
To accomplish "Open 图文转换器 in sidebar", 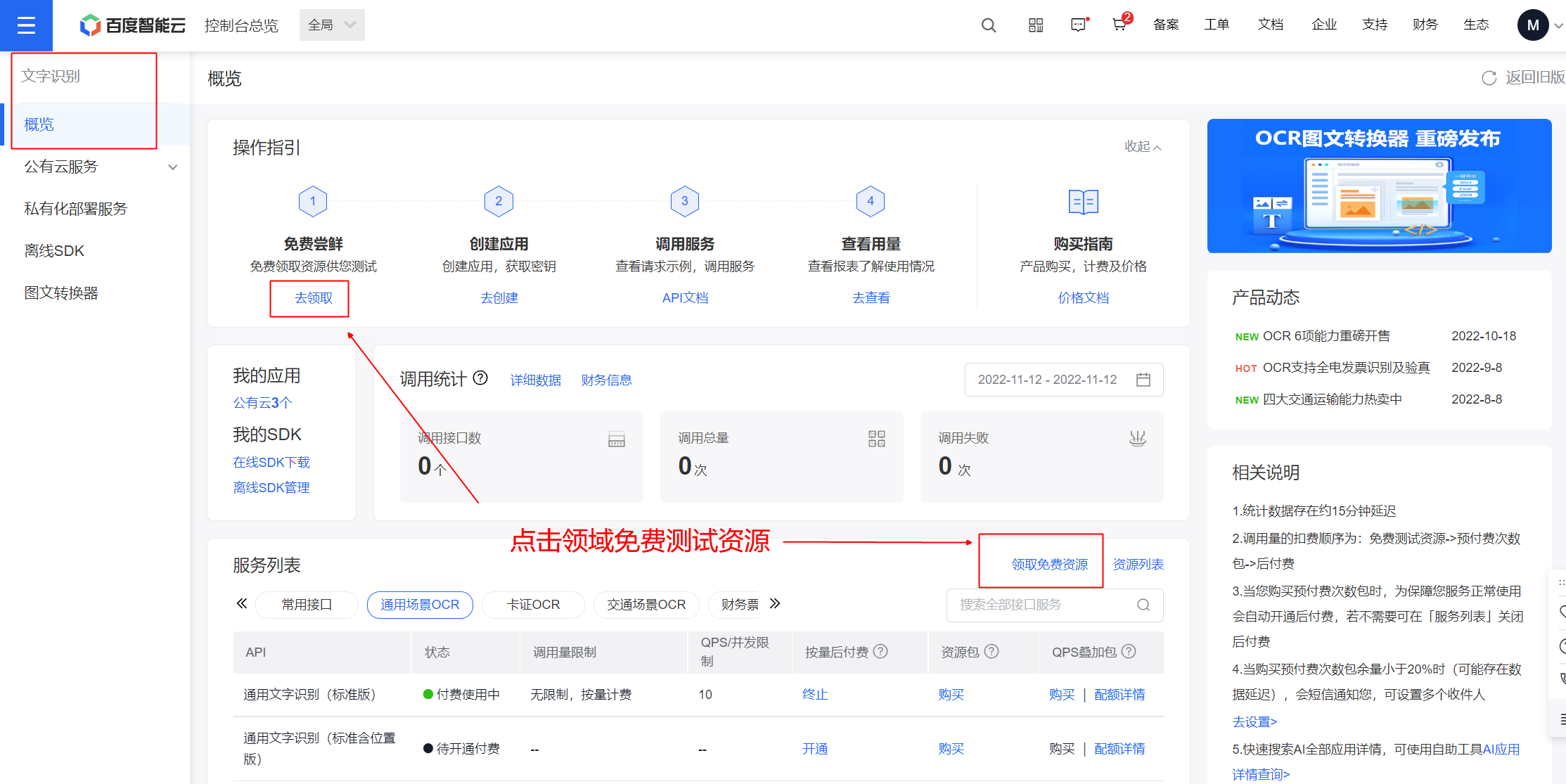I will 61,293.
